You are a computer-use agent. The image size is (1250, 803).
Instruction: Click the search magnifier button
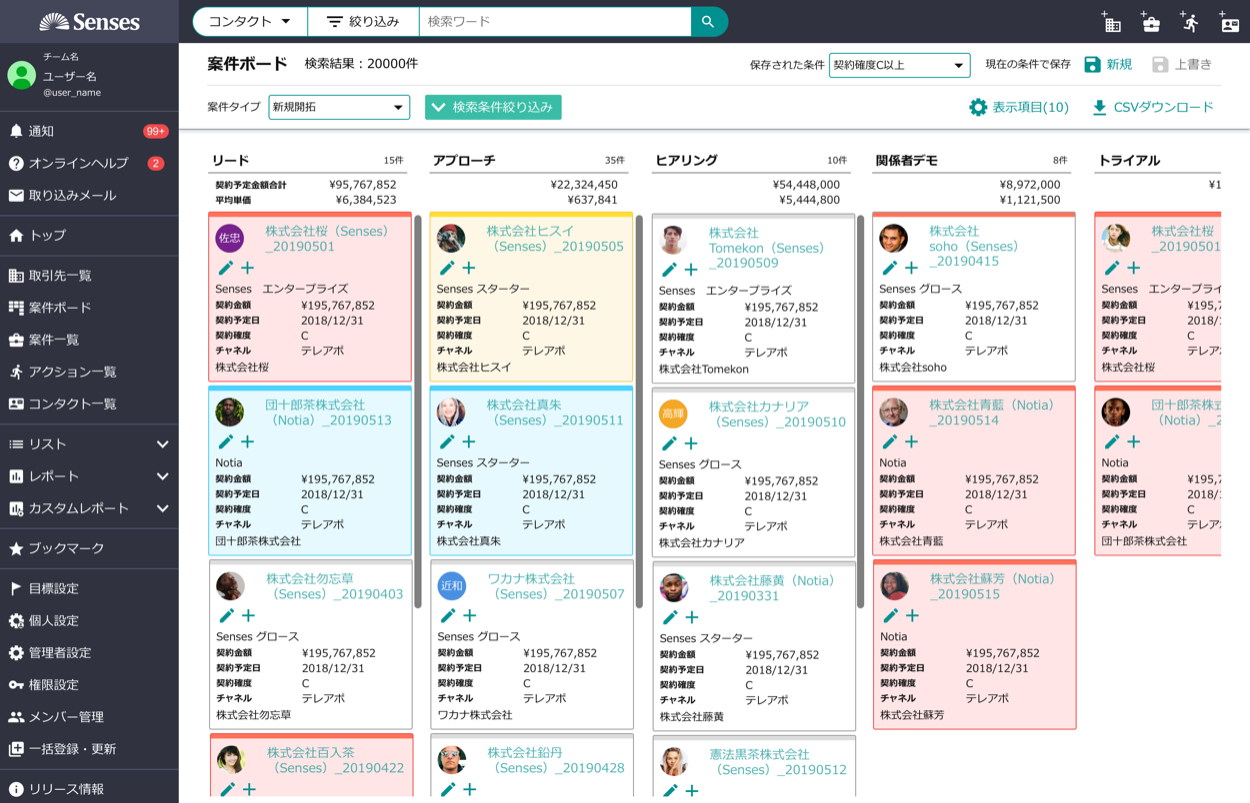pos(708,21)
